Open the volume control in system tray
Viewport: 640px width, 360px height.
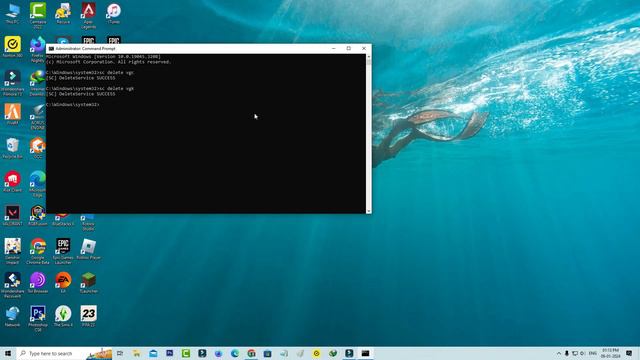[582, 353]
